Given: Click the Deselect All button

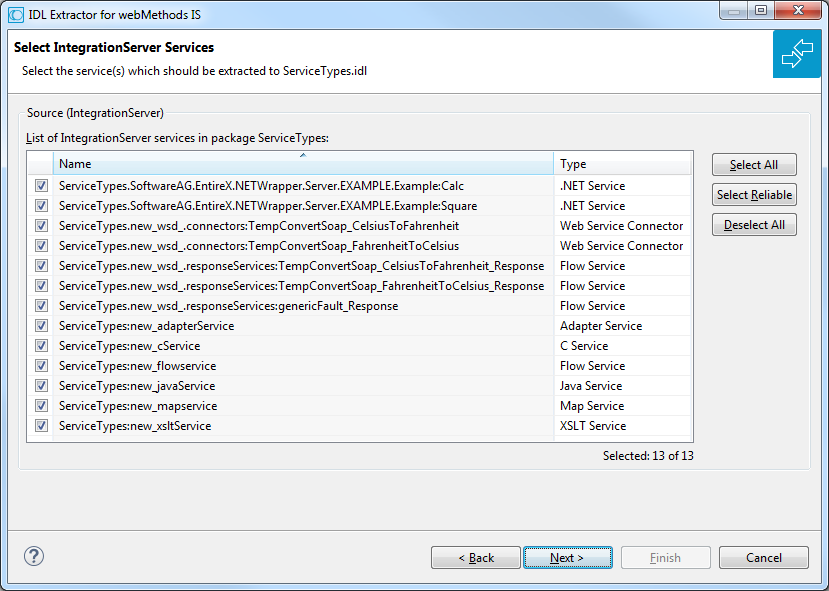Looking at the screenshot, I should click(754, 225).
